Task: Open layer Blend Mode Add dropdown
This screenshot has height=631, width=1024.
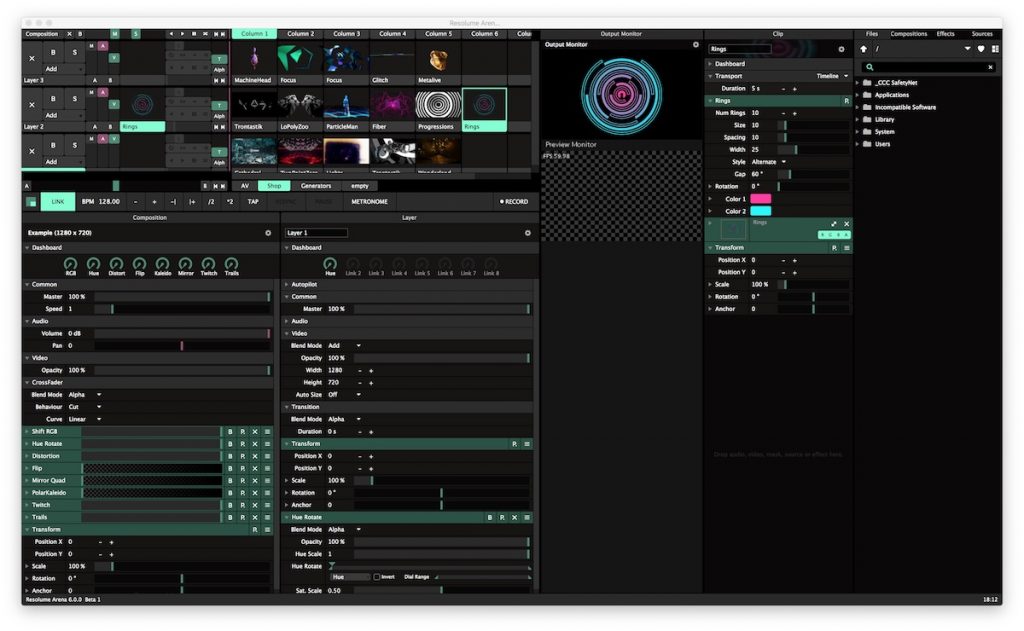Action: point(345,346)
